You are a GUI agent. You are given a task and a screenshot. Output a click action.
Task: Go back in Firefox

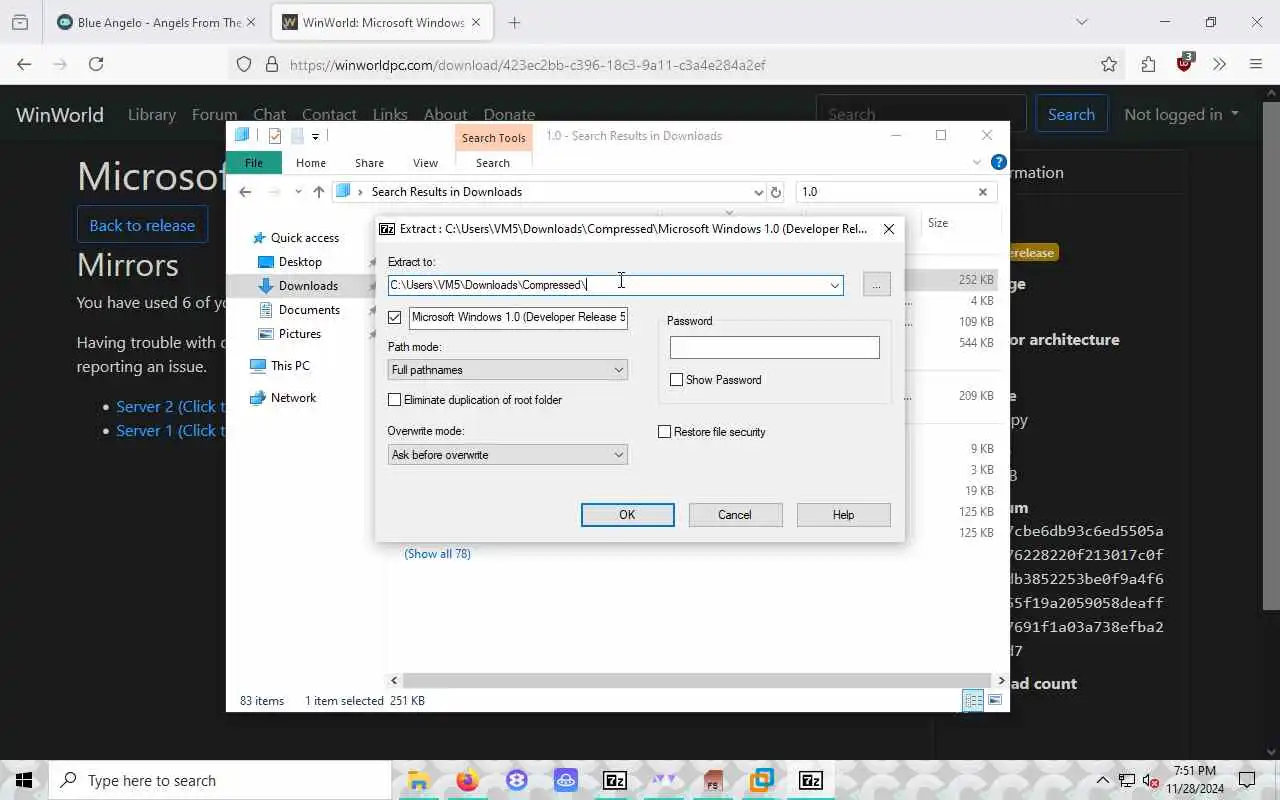[24, 64]
